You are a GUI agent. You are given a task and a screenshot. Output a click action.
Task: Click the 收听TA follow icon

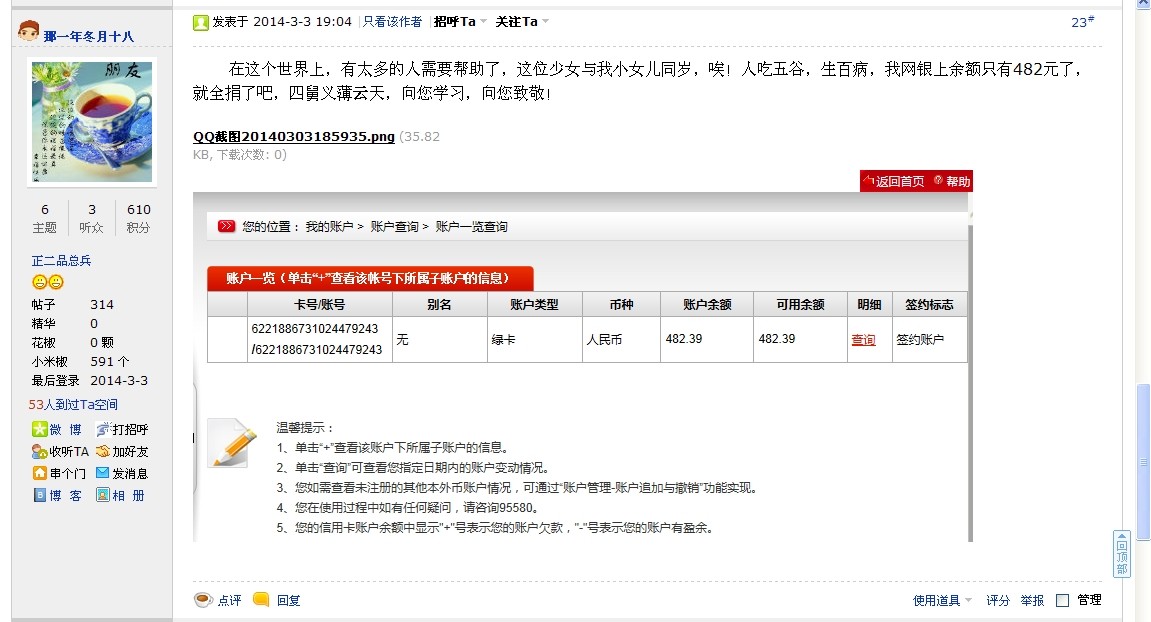[39, 451]
